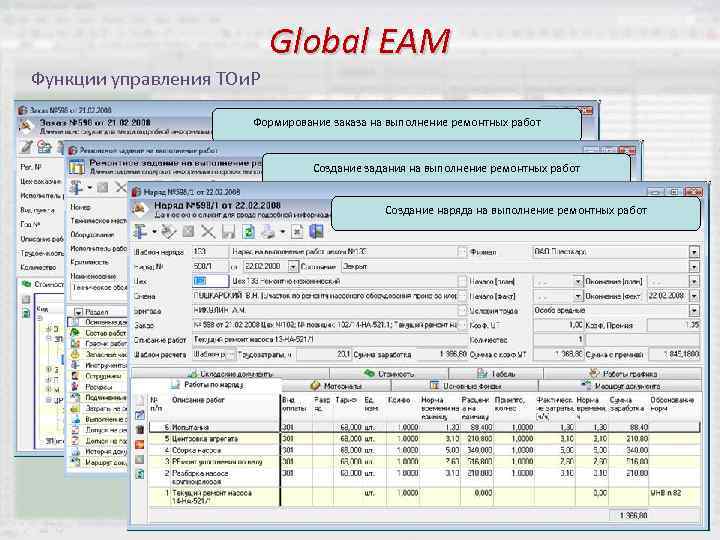The height and width of the screenshot is (540, 720).
Task: Click green refresh side icon beside works table
Action: (x=140, y=473)
